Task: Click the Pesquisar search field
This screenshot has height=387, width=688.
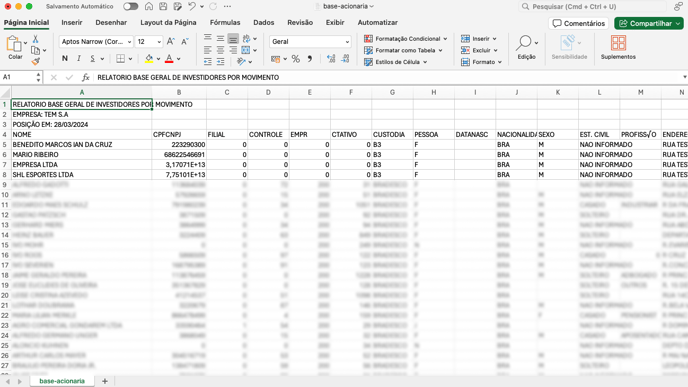Action: [592, 7]
